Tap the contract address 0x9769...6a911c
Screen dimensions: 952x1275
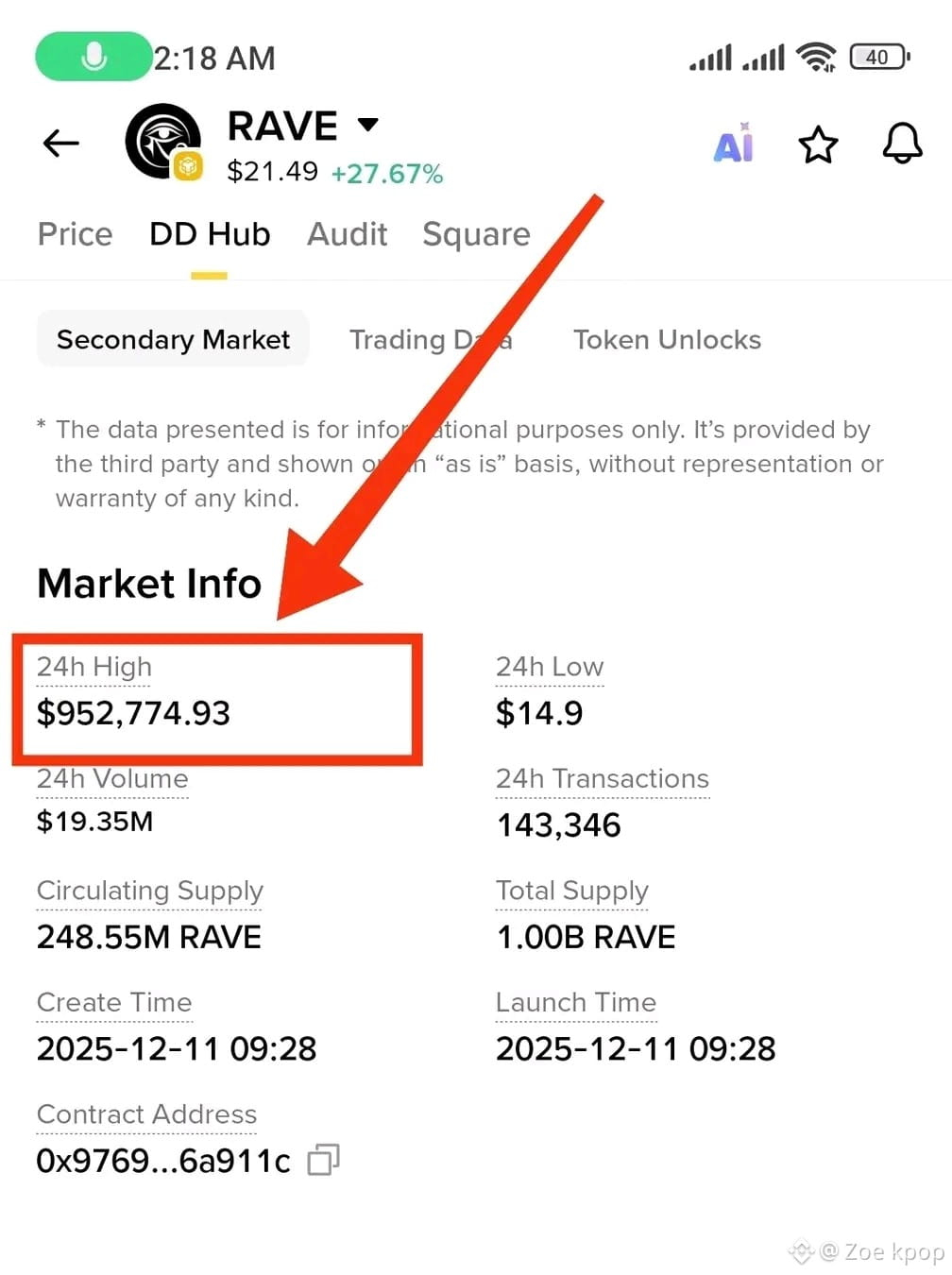click(x=163, y=1160)
